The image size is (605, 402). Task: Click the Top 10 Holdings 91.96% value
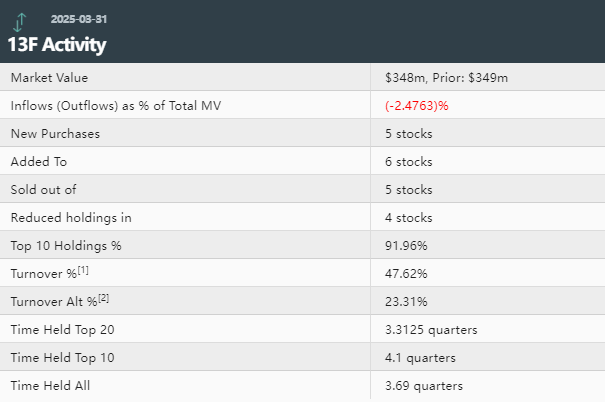(405, 245)
